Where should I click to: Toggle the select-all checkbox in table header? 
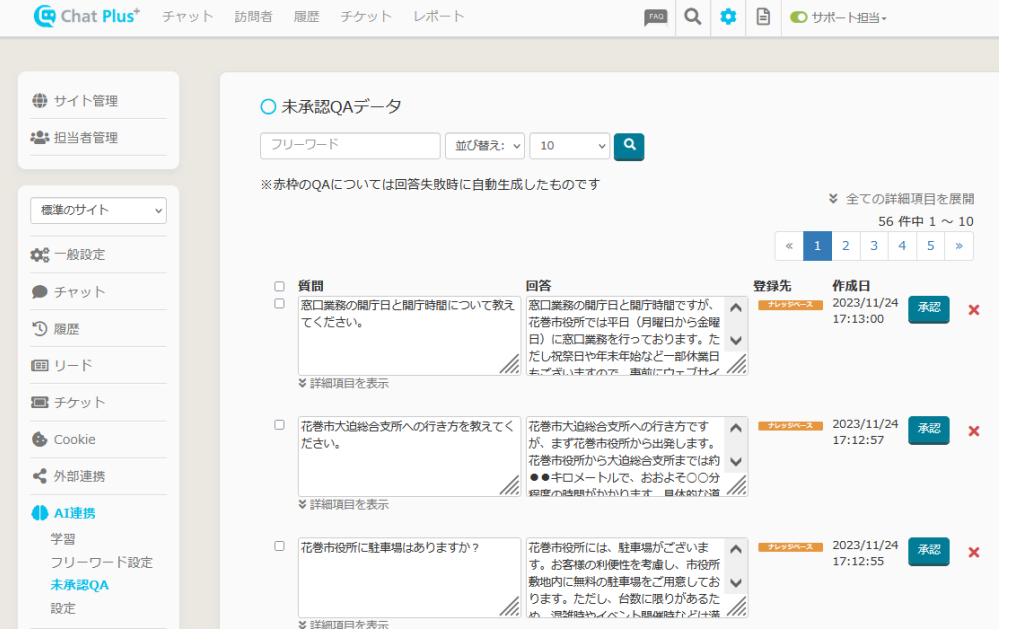coord(279,286)
